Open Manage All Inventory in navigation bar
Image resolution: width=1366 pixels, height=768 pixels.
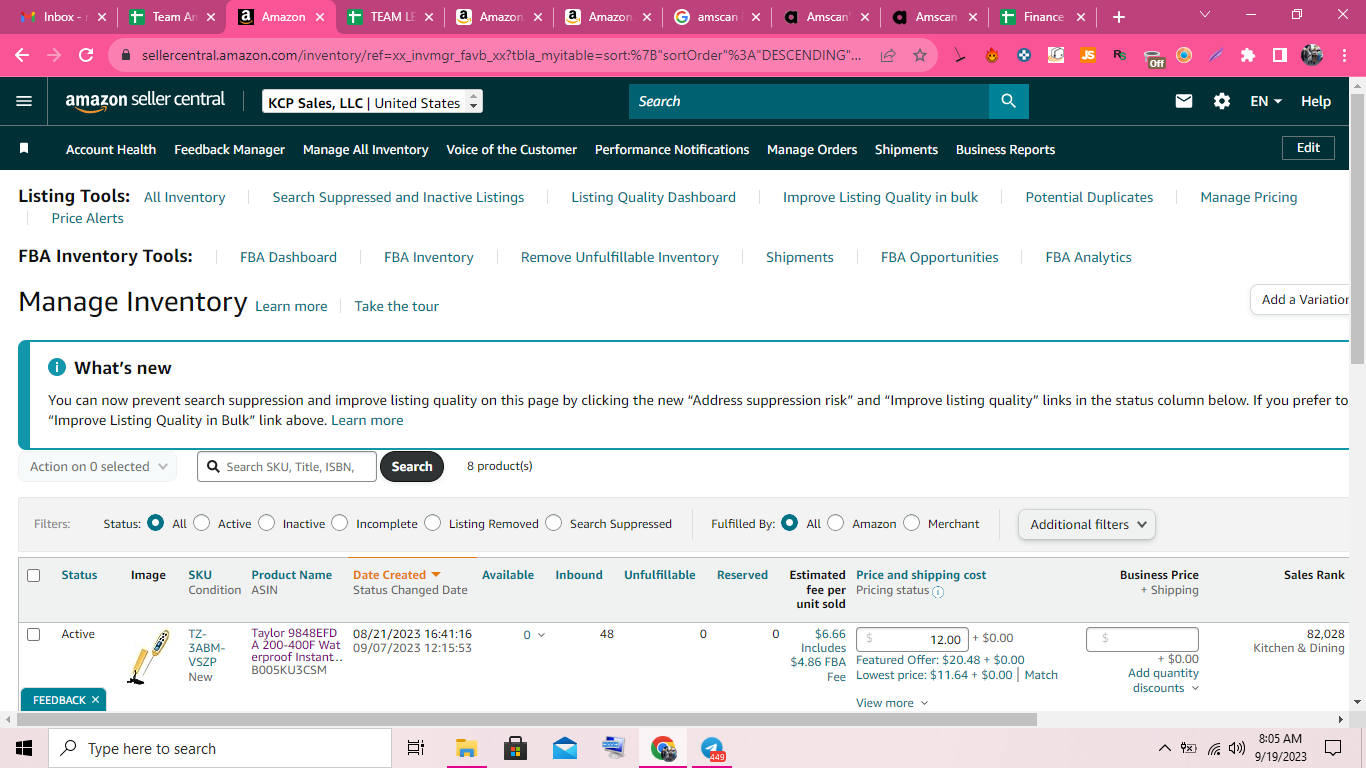click(x=366, y=149)
